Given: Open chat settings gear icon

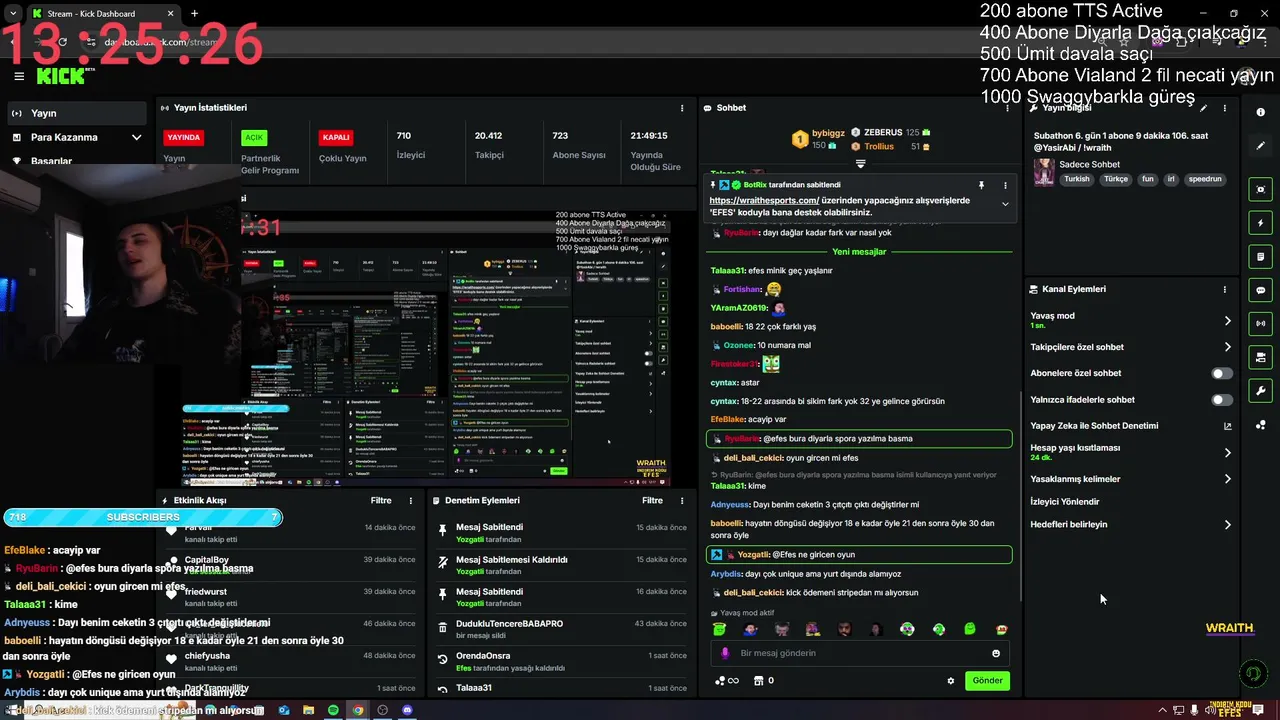Looking at the screenshot, I should (x=951, y=681).
